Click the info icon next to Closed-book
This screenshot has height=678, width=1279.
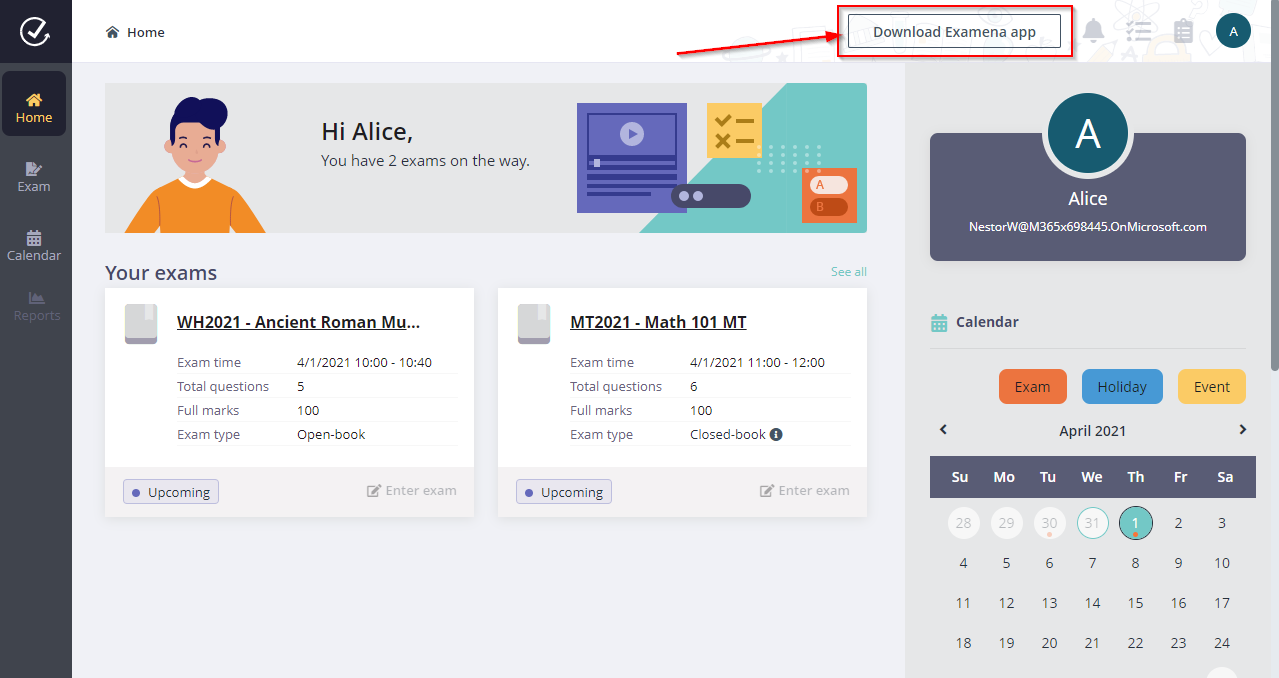[776, 435]
